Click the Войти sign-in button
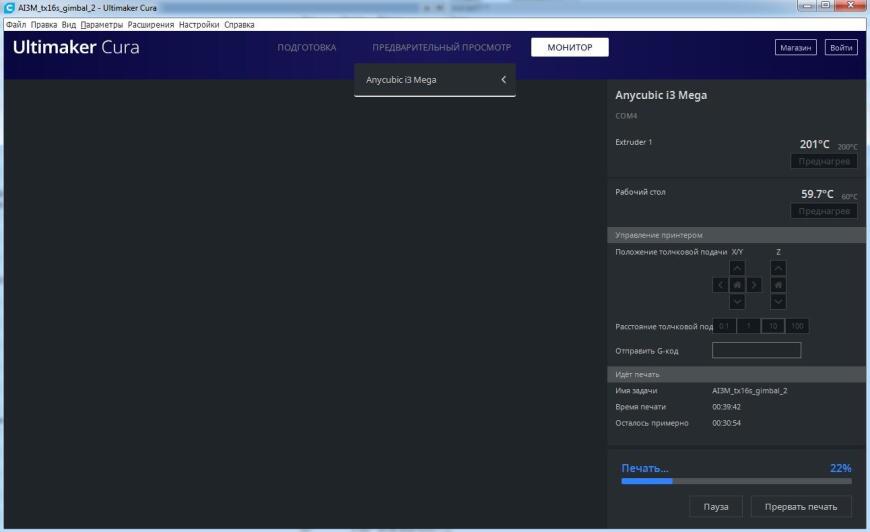 (841, 48)
